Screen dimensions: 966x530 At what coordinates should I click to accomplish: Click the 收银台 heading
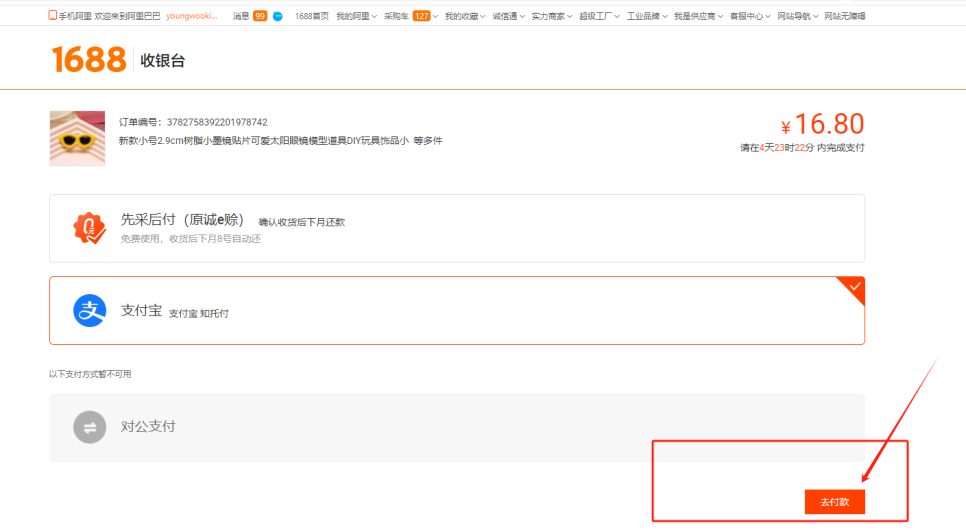point(163,60)
